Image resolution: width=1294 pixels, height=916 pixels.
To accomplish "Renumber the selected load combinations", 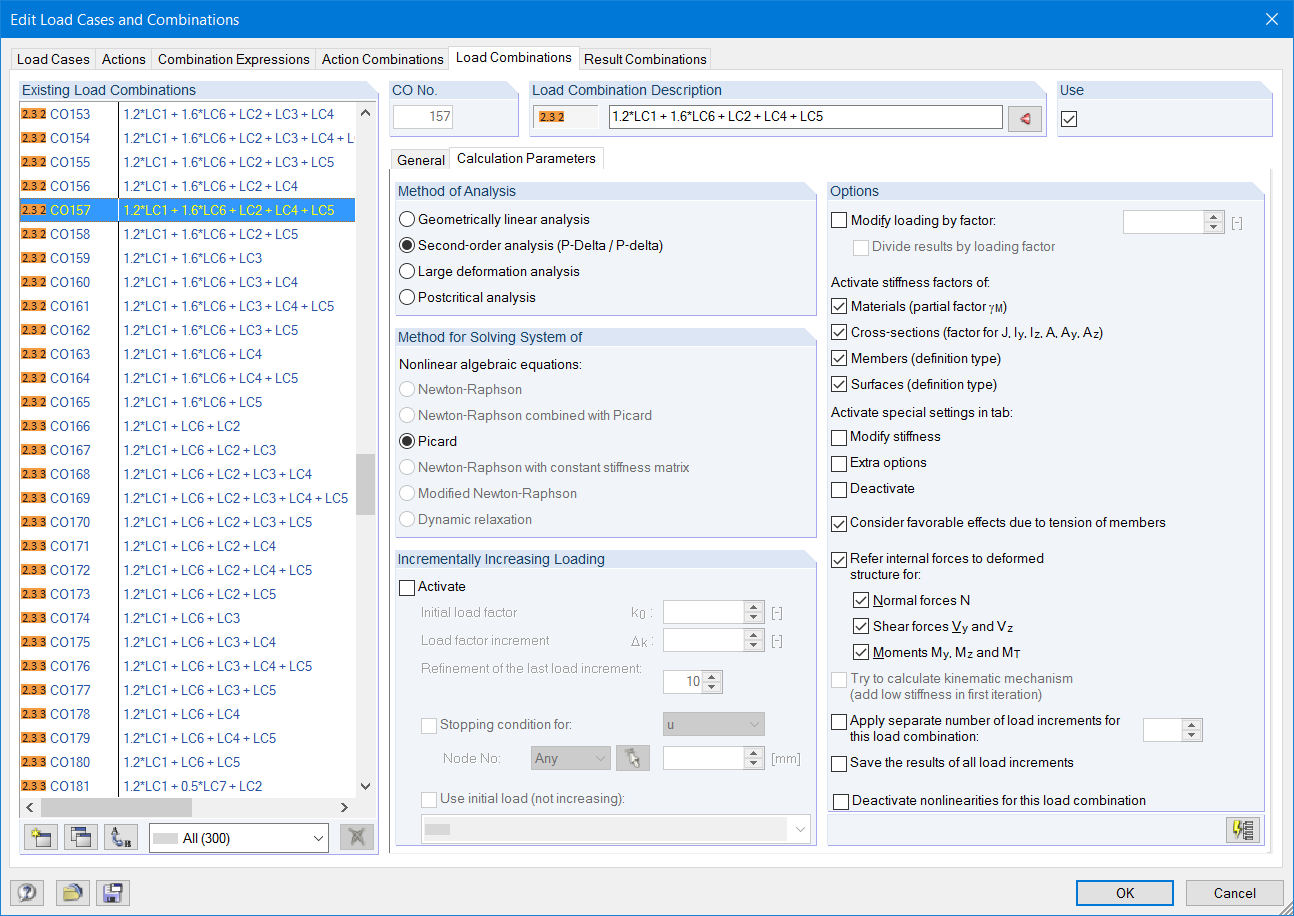I will coord(121,838).
